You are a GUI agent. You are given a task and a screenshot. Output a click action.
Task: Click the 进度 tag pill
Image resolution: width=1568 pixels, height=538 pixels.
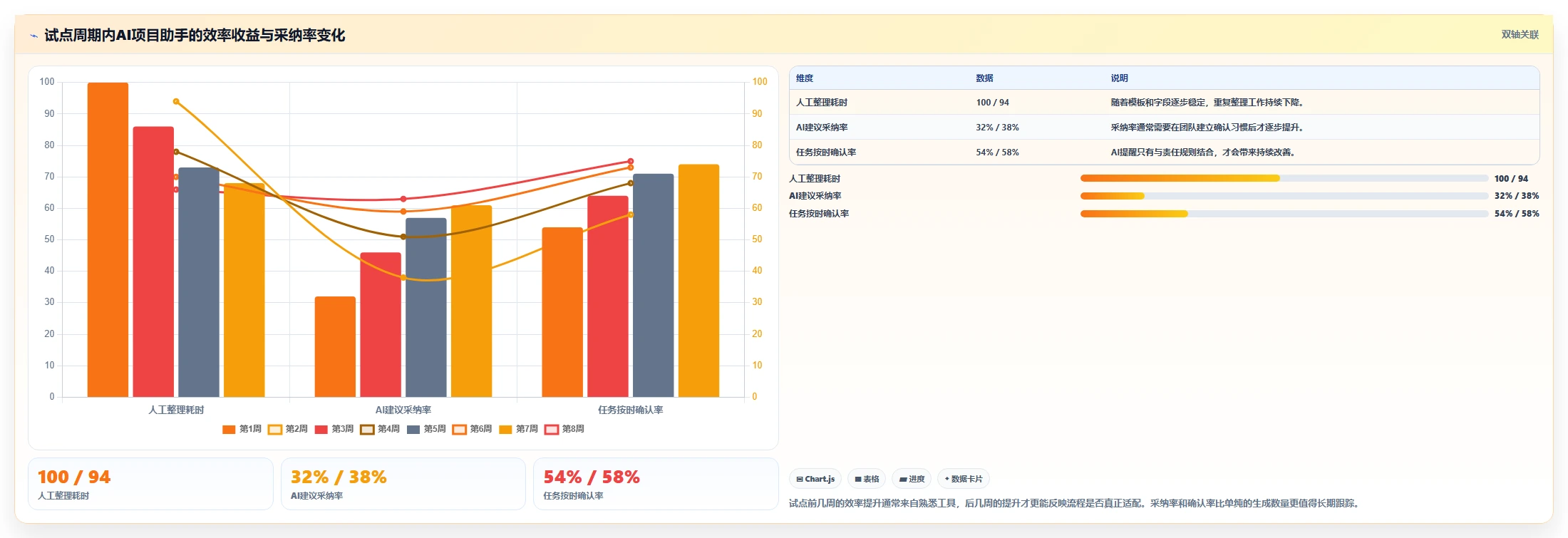[x=912, y=479]
